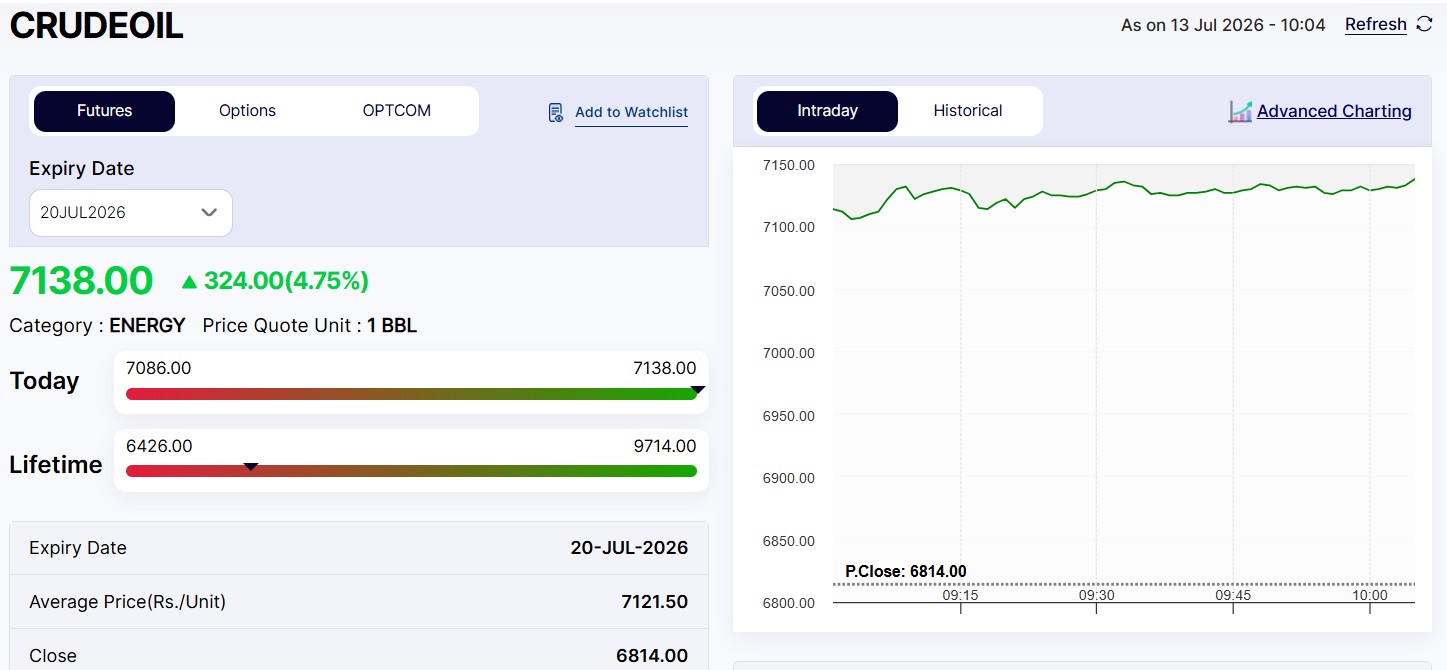Click the Lifetime range black marker
Viewport: 1447px width, 670px height.
coord(251,466)
